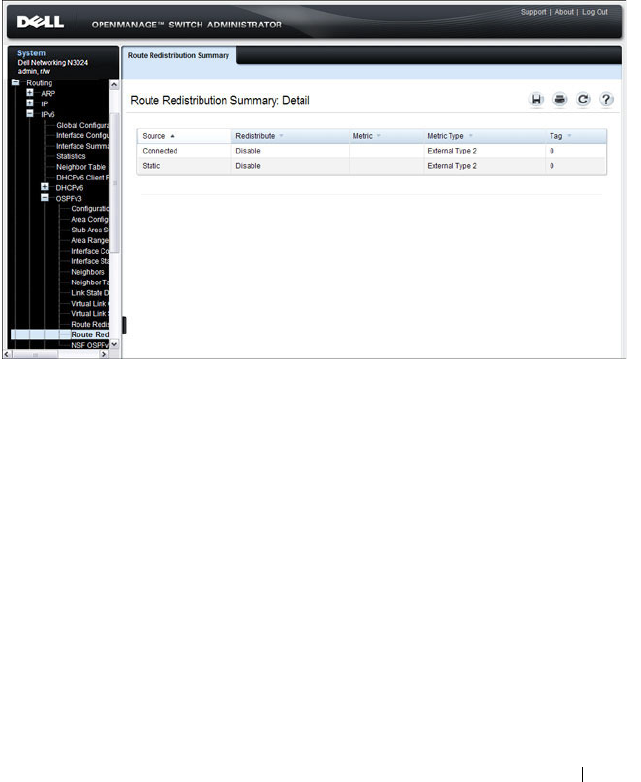Open the Link State Database tree item

click(90, 293)
